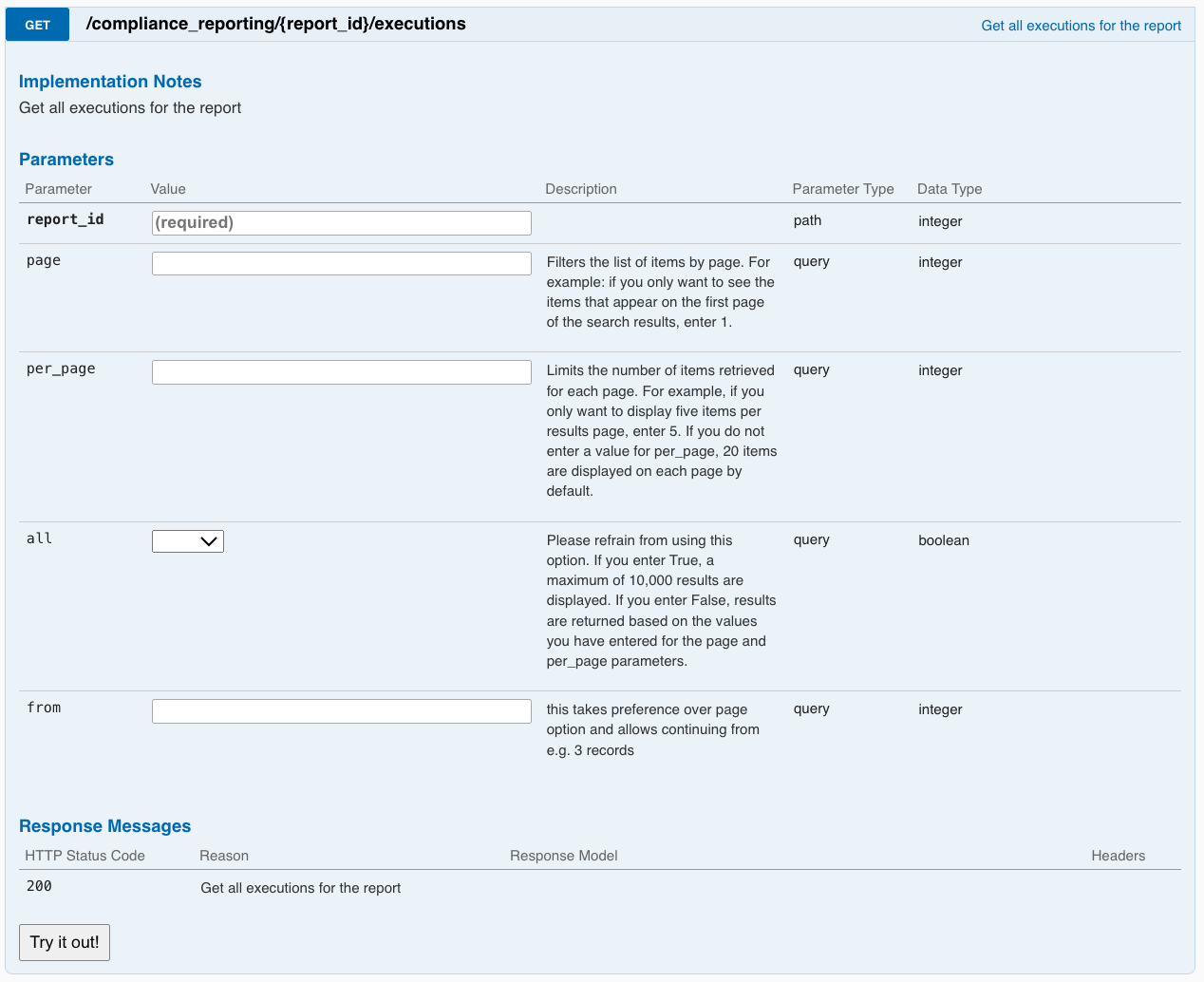Click the 'Data Type' column header

pyautogui.click(x=949, y=189)
